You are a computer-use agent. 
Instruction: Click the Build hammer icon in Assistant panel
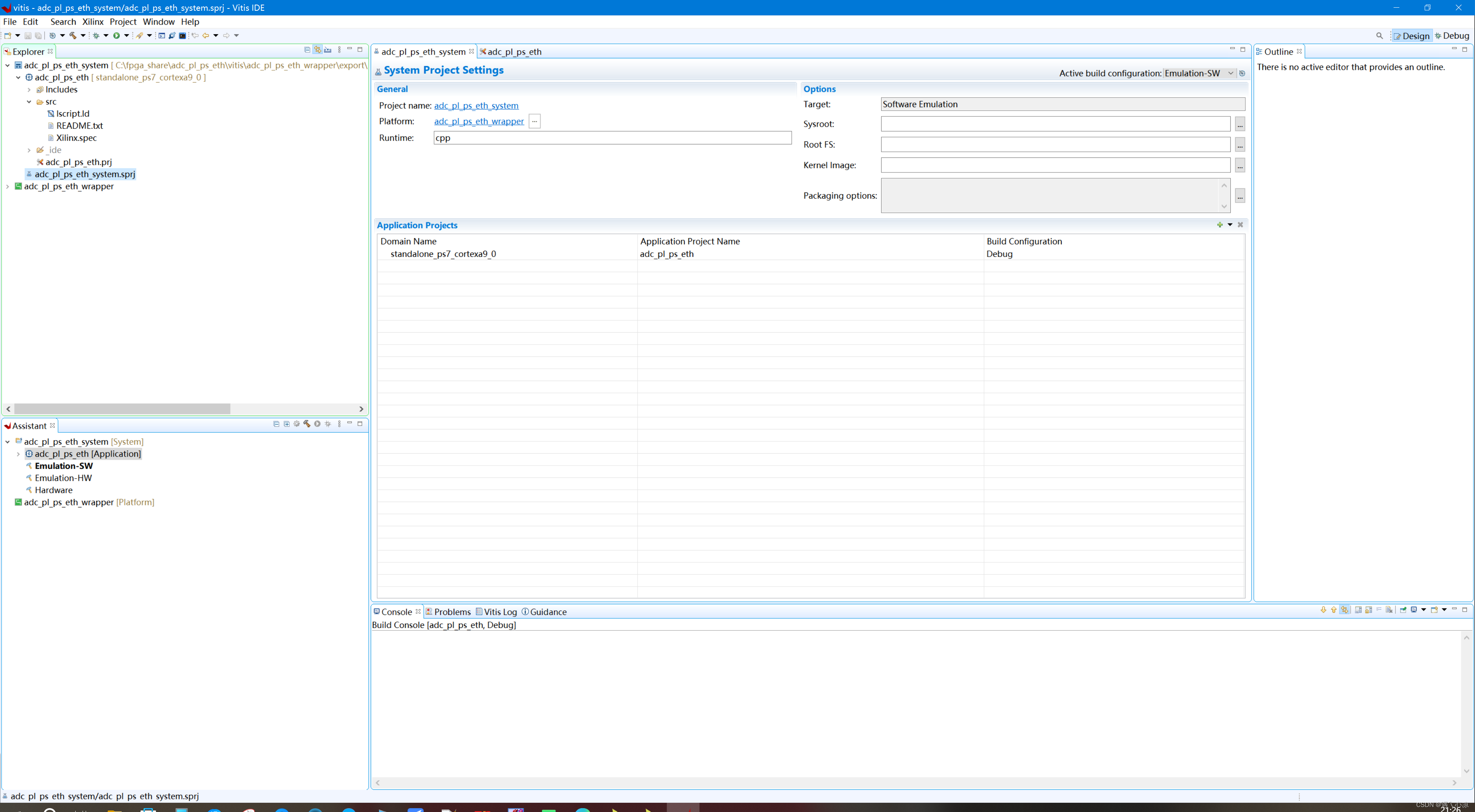[x=307, y=424]
